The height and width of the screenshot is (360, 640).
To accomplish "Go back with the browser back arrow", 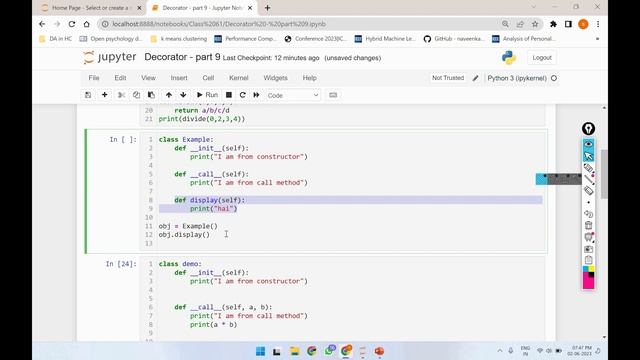I will pos(42,24).
